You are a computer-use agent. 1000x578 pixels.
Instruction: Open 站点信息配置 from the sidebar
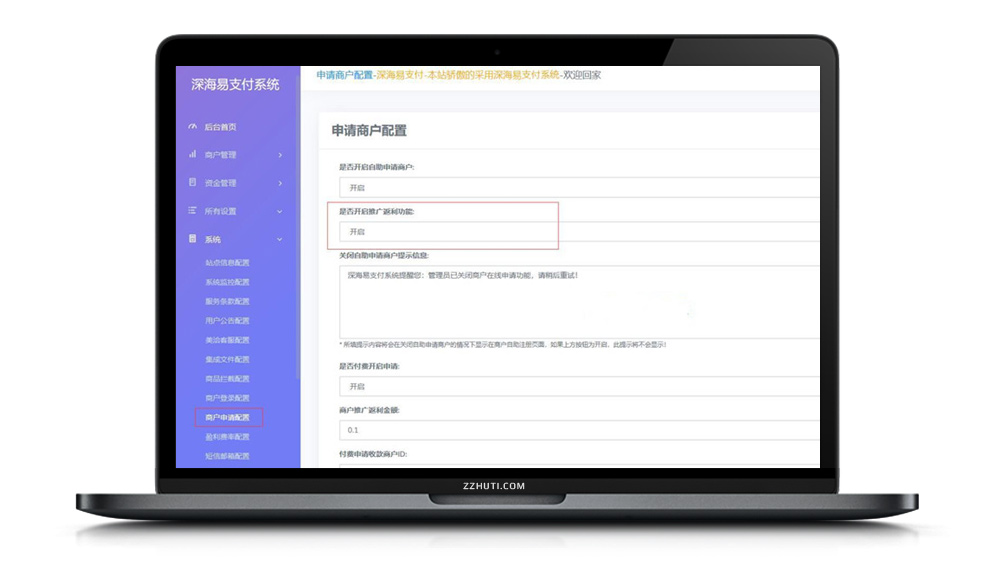click(227, 262)
